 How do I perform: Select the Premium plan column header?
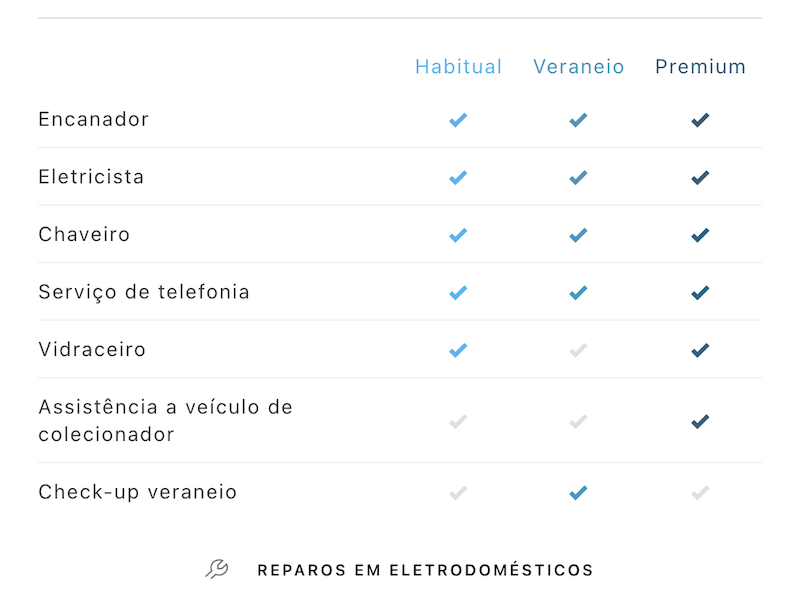tap(700, 67)
